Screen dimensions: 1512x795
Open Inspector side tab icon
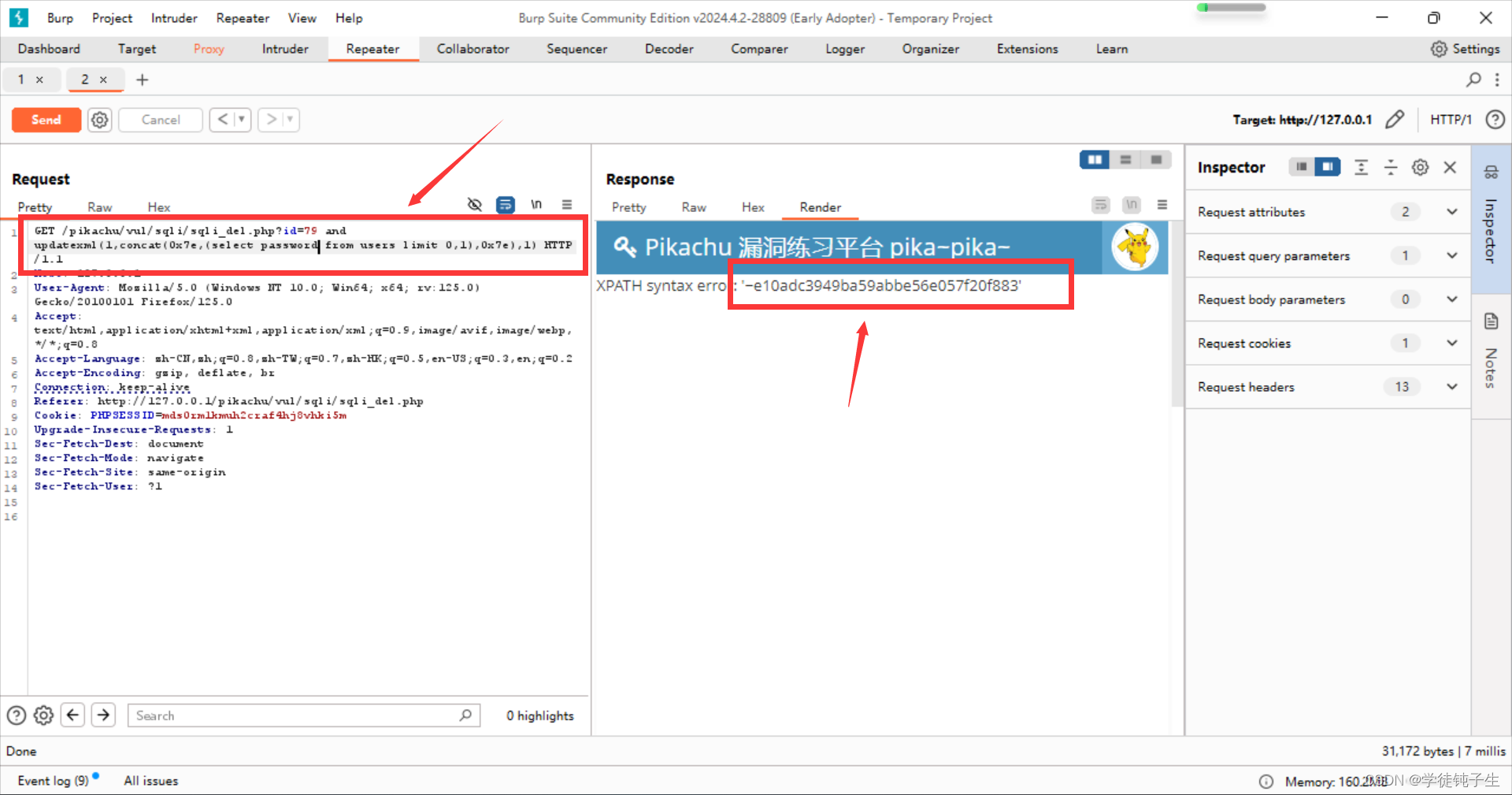pyautogui.click(x=1491, y=173)
